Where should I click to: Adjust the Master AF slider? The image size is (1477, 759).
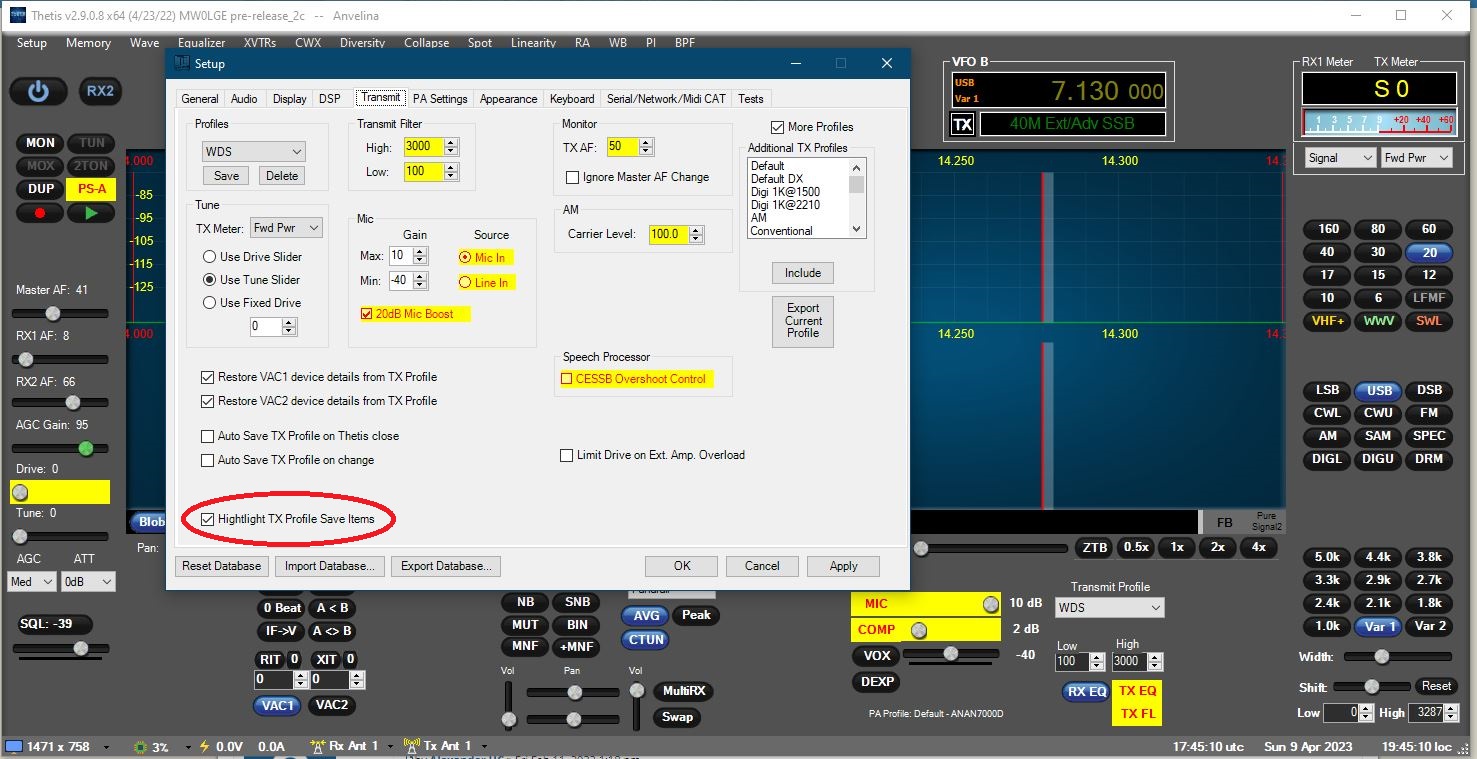(x=55, y=315)
